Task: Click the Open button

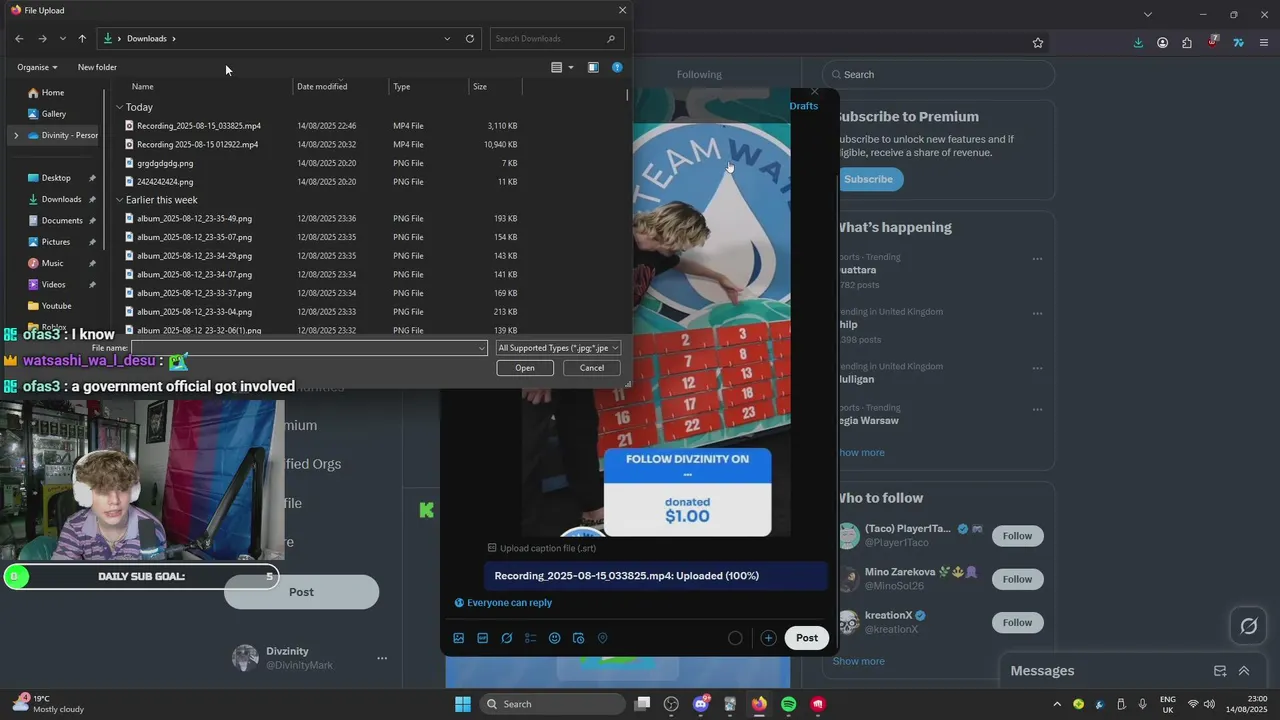Action: click(525, 368)
